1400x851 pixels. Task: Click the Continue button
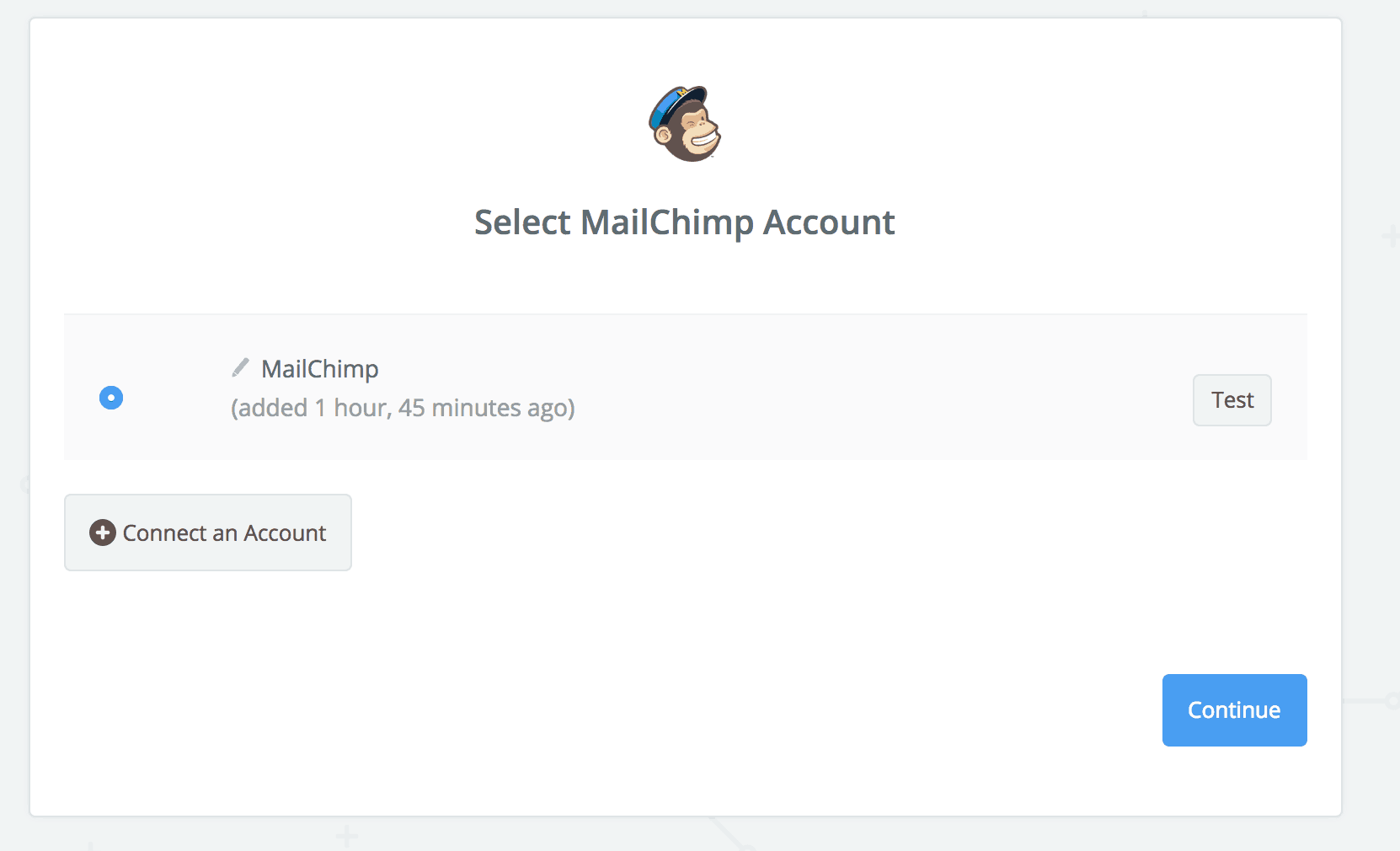pos(1234,710)
